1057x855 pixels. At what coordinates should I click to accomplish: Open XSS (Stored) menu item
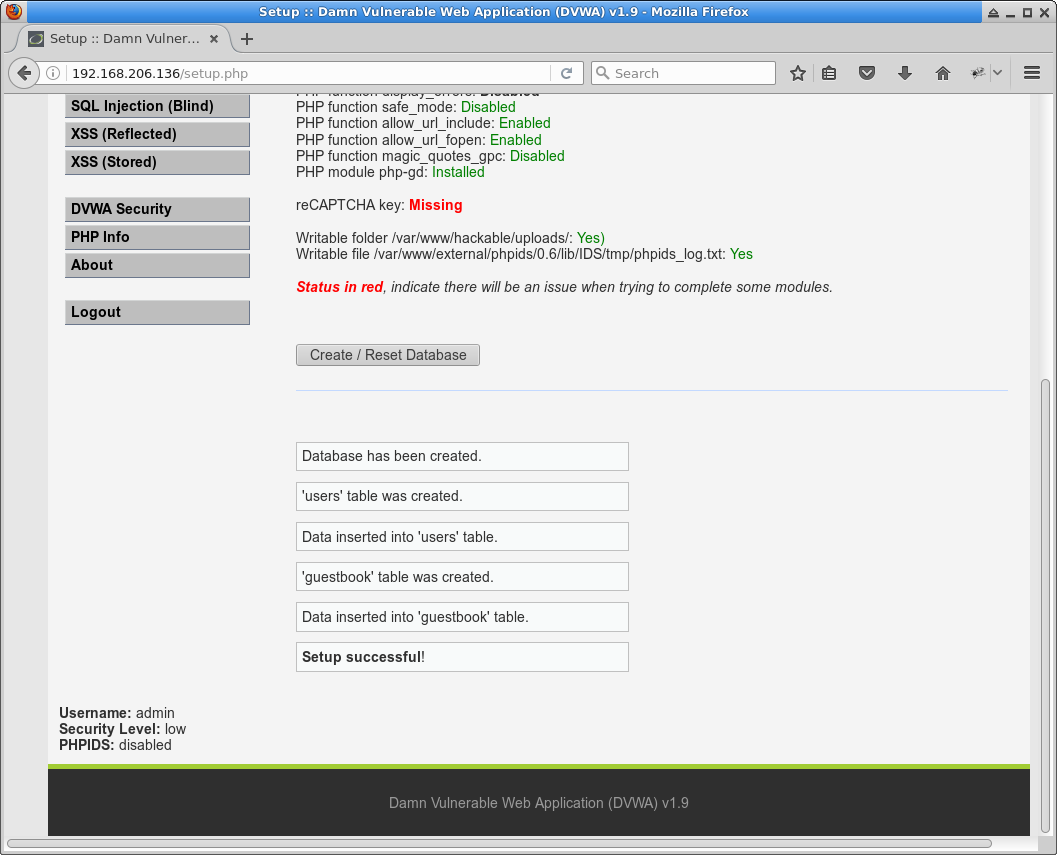click(157, 163)
